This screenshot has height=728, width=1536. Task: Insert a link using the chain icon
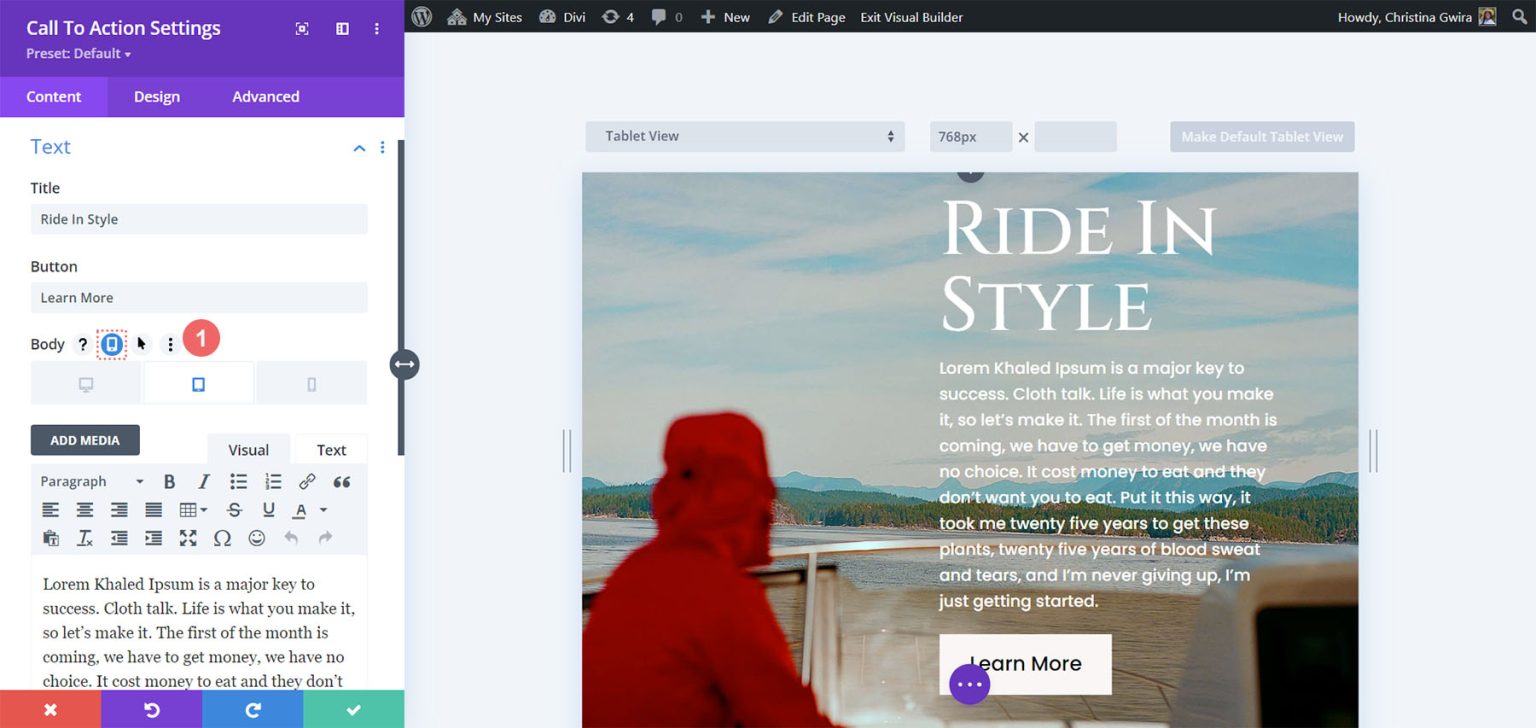click(307, 481)
